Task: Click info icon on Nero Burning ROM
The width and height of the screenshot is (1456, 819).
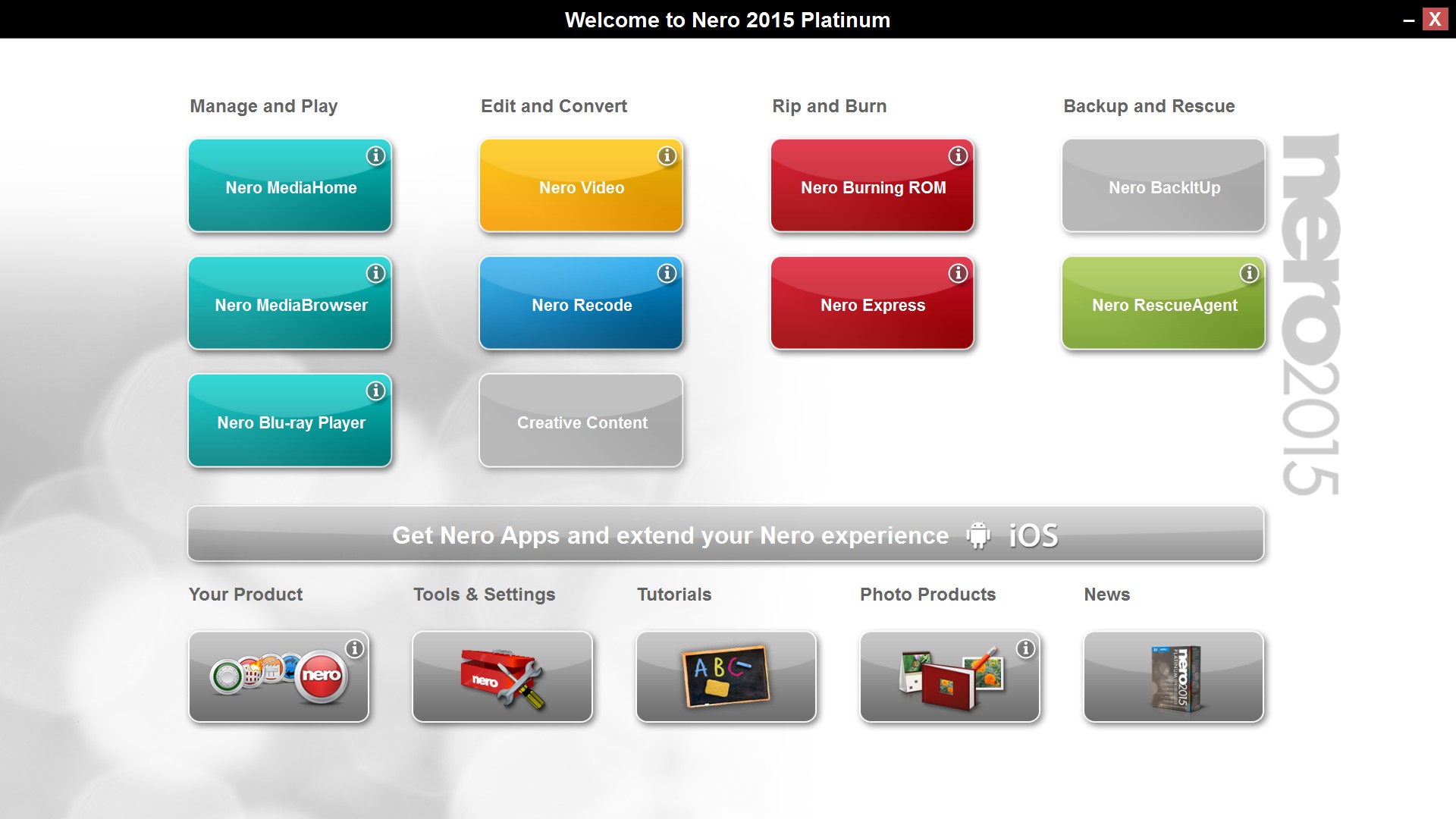Action: click(x=958, y=156)
